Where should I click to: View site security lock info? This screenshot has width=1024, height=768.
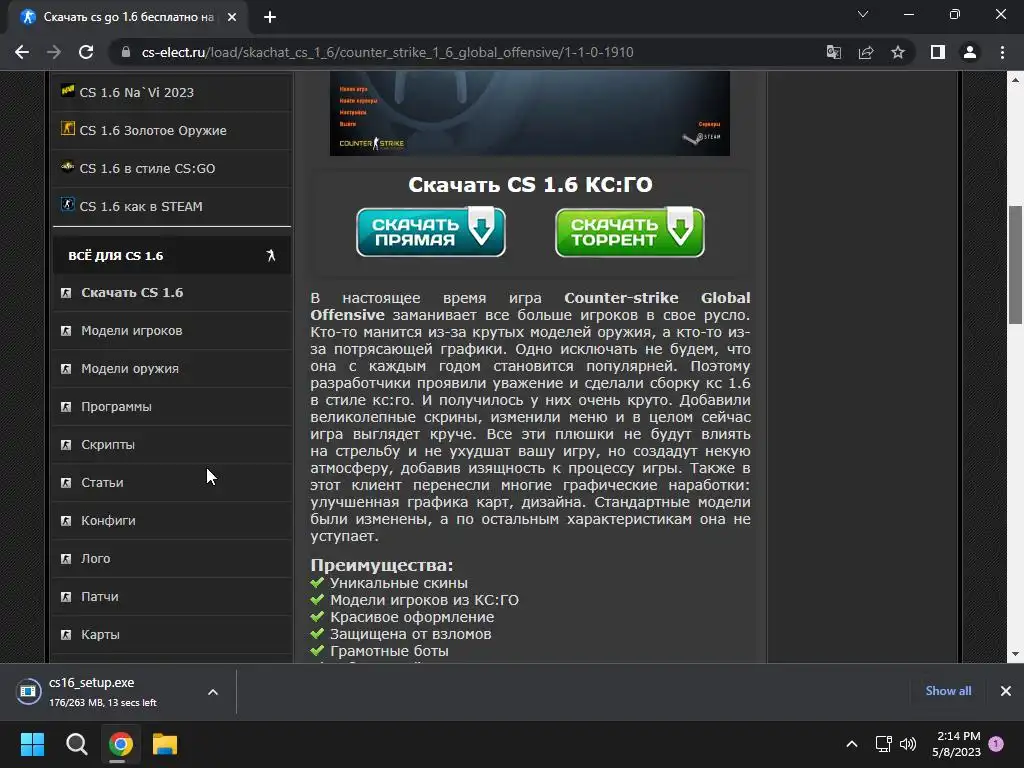tap(126, 52)
